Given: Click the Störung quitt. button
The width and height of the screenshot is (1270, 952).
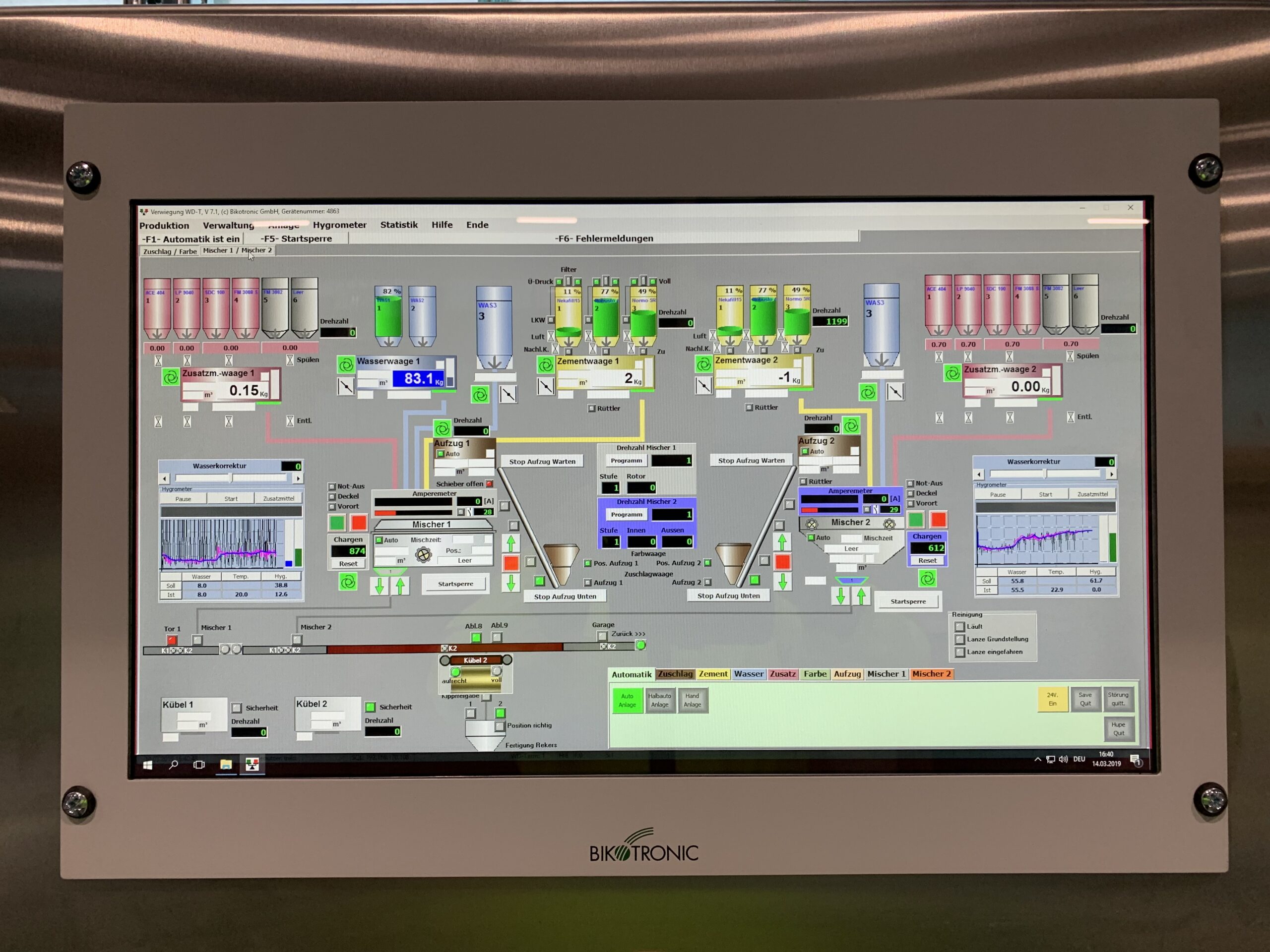Looking at the screenshot, I should click(1118, 700).
